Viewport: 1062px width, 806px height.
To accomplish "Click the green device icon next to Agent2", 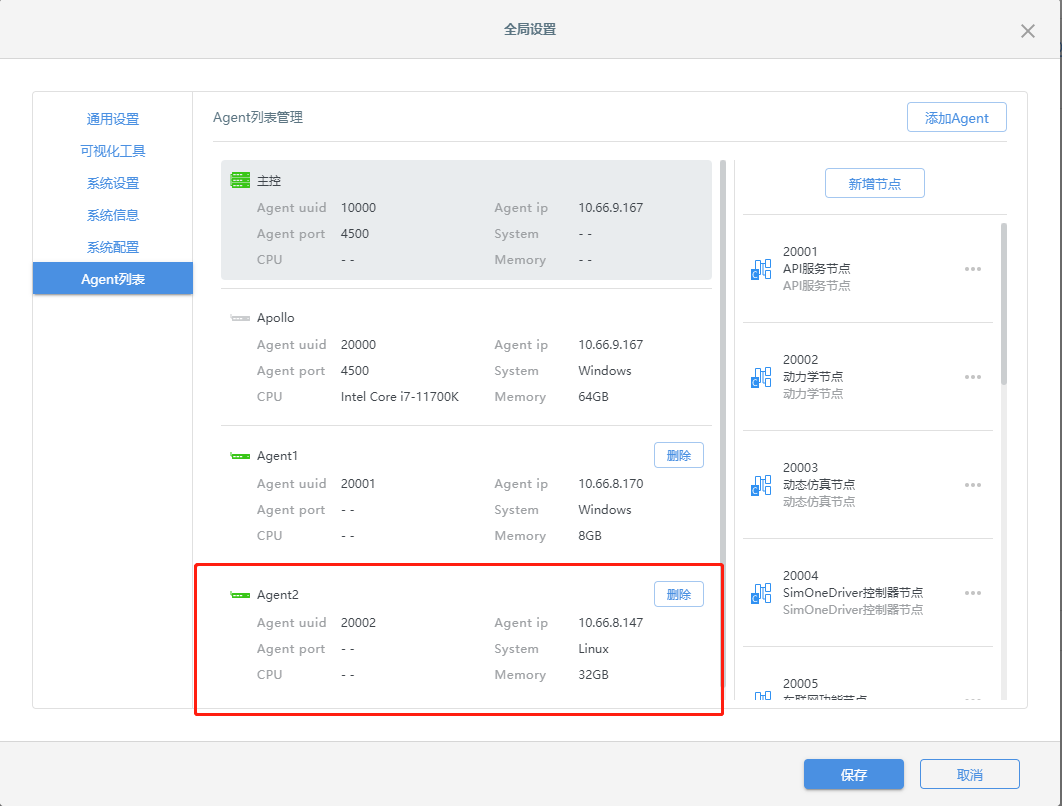I will (x=239, y=595).
